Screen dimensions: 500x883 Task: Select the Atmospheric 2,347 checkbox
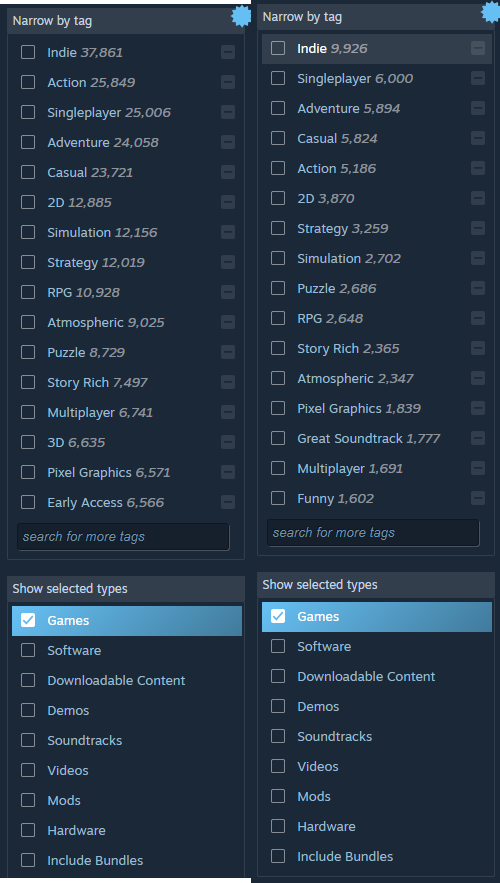tap(278, 378)
